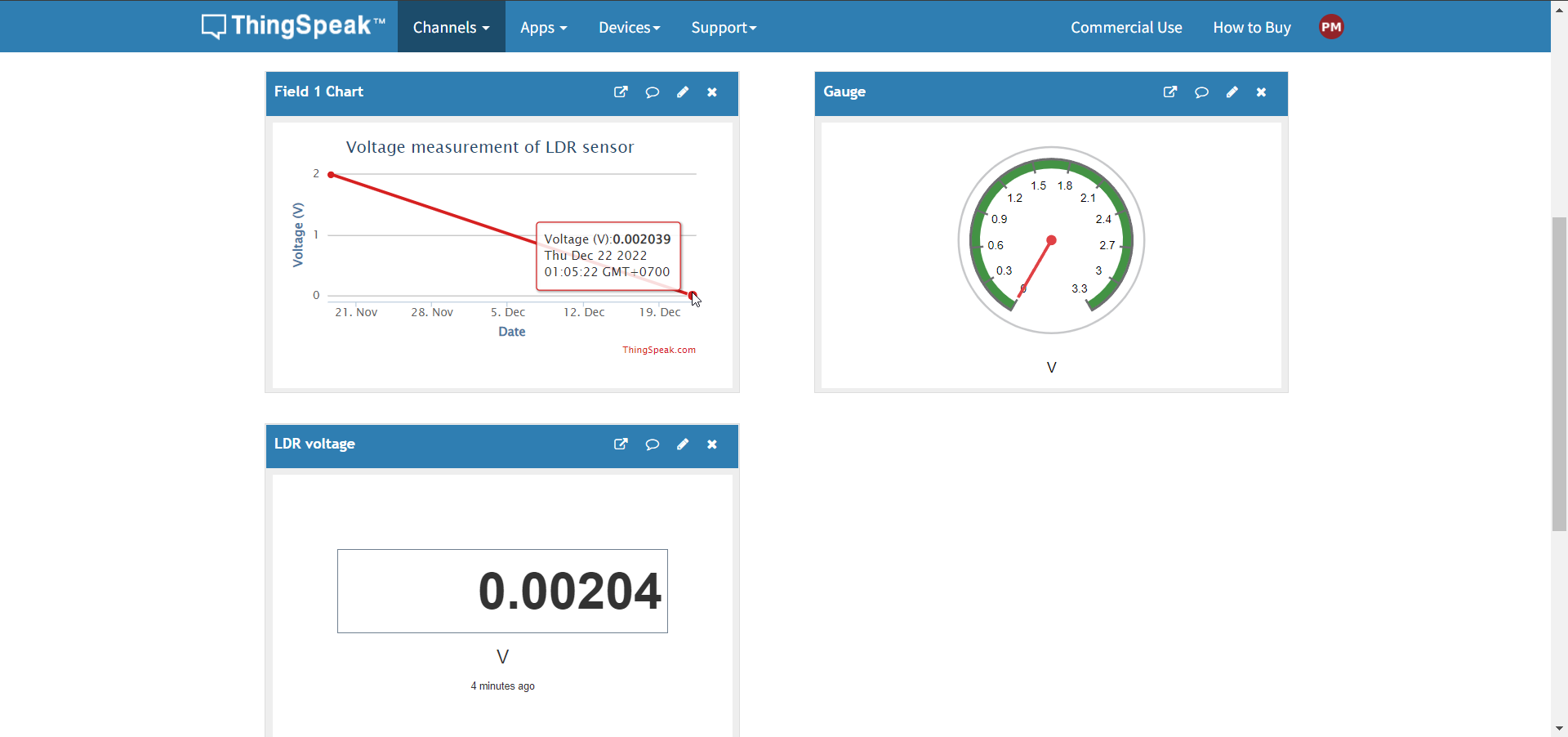Open Gauge widget in new window icon
The width and height of the screenshot is (1568, 737).
[1170, 92]
